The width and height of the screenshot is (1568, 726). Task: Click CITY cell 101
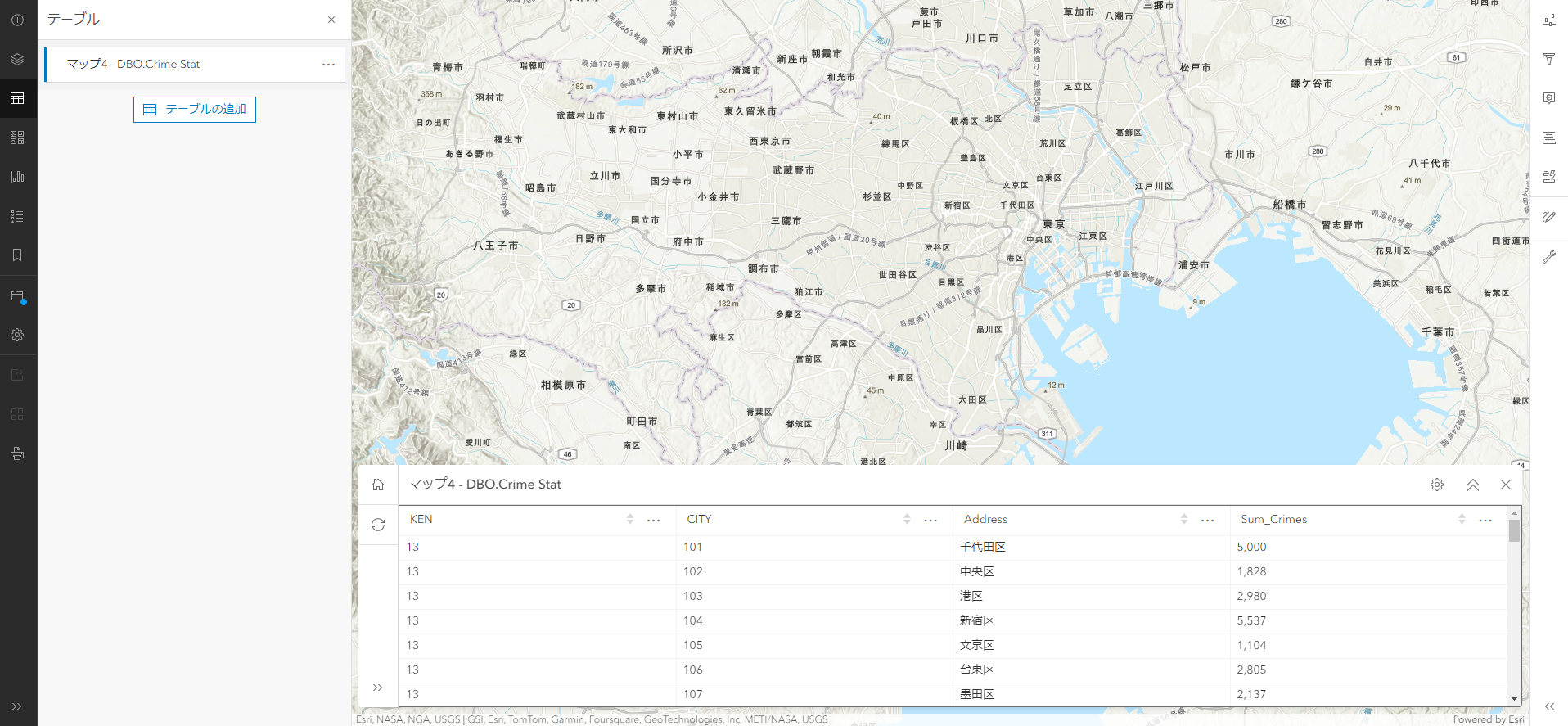[692, 547]
